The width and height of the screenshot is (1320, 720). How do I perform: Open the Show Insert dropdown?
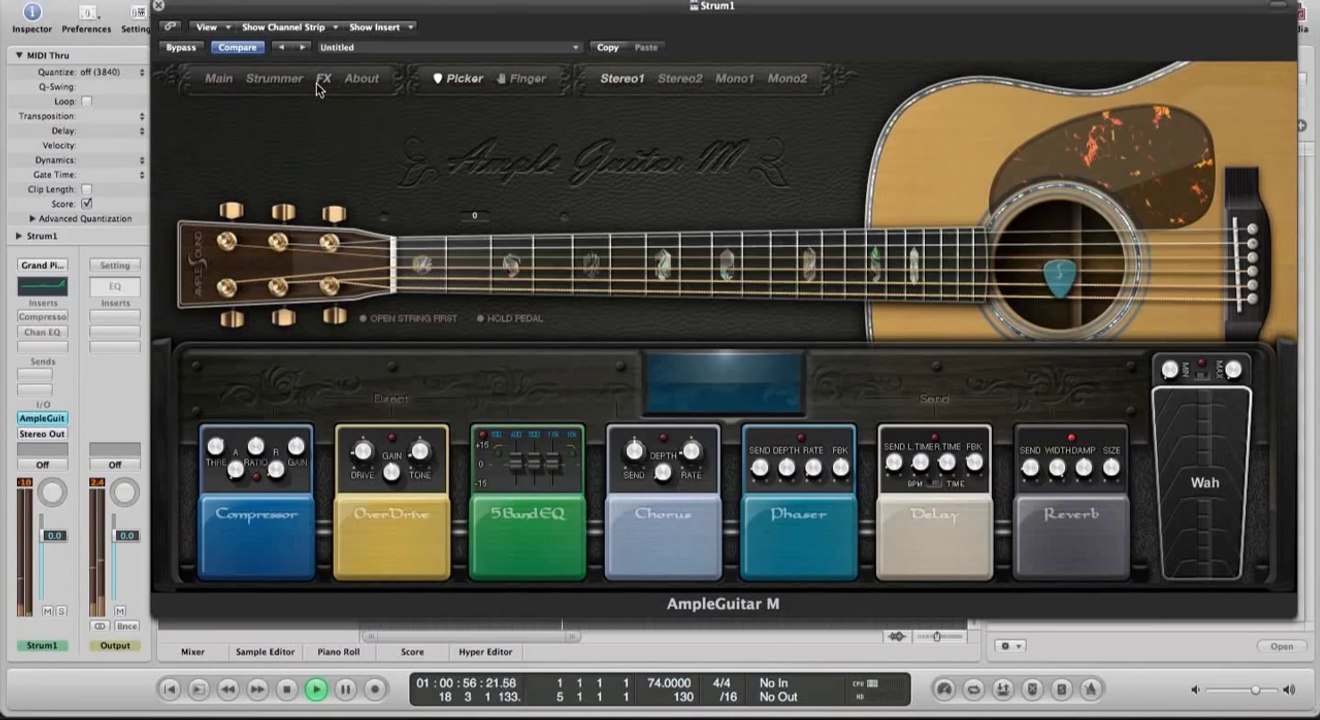(380, 27)
